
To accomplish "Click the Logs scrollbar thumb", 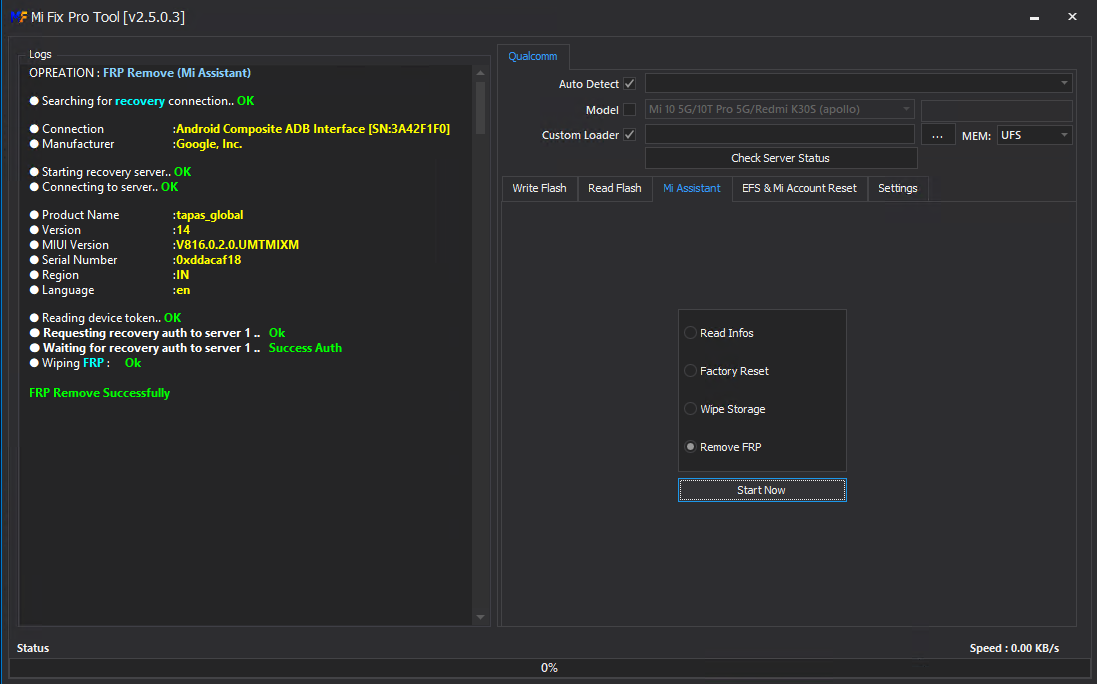I will pyautogui.click(x=480, y=107).
